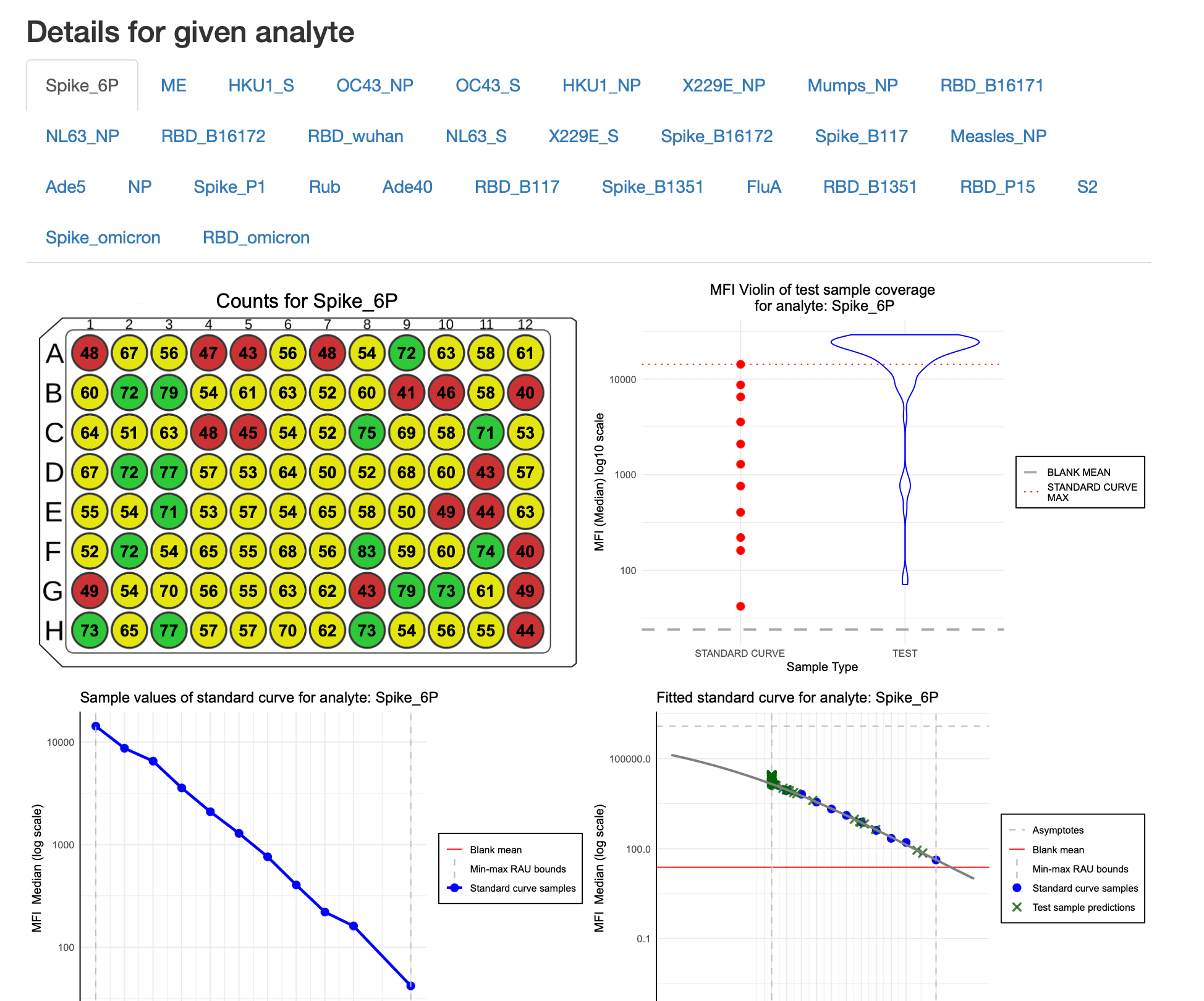Click the TEST axis label on violin plot
The height and width of the screenshot is (1001, 1204).
click(905, 653)
